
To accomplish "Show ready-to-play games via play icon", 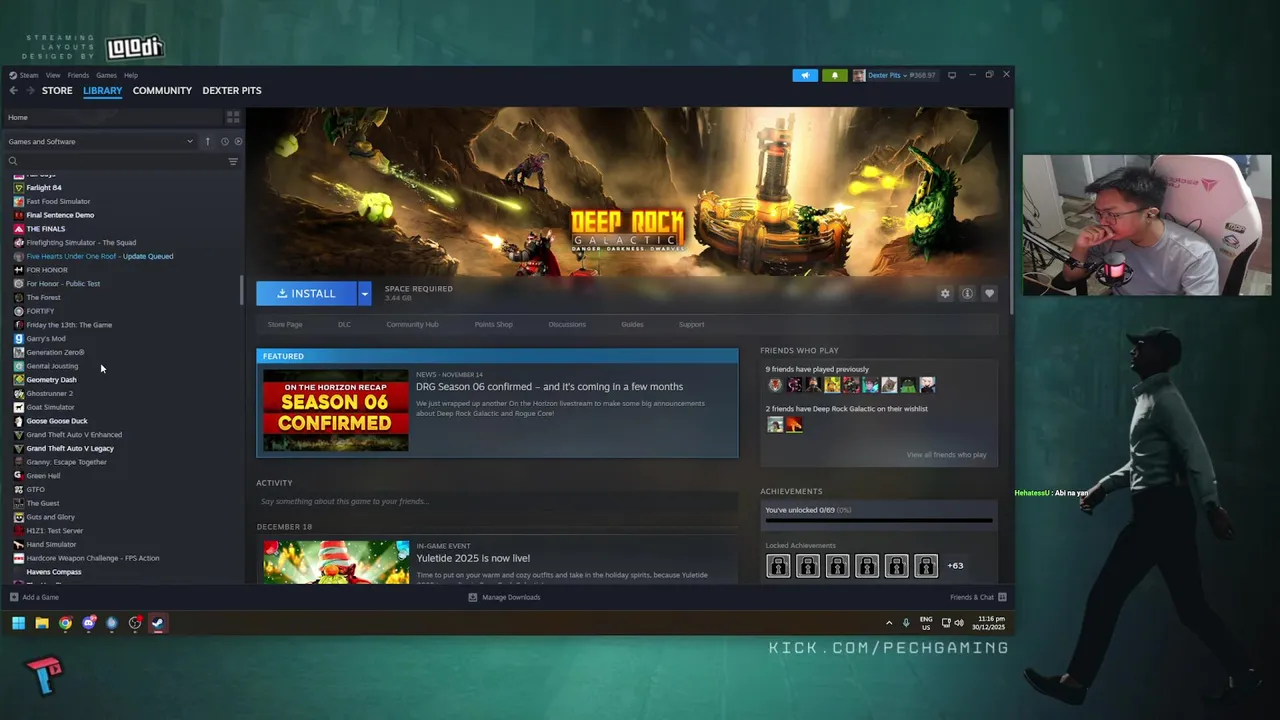I will click(238, 141).
